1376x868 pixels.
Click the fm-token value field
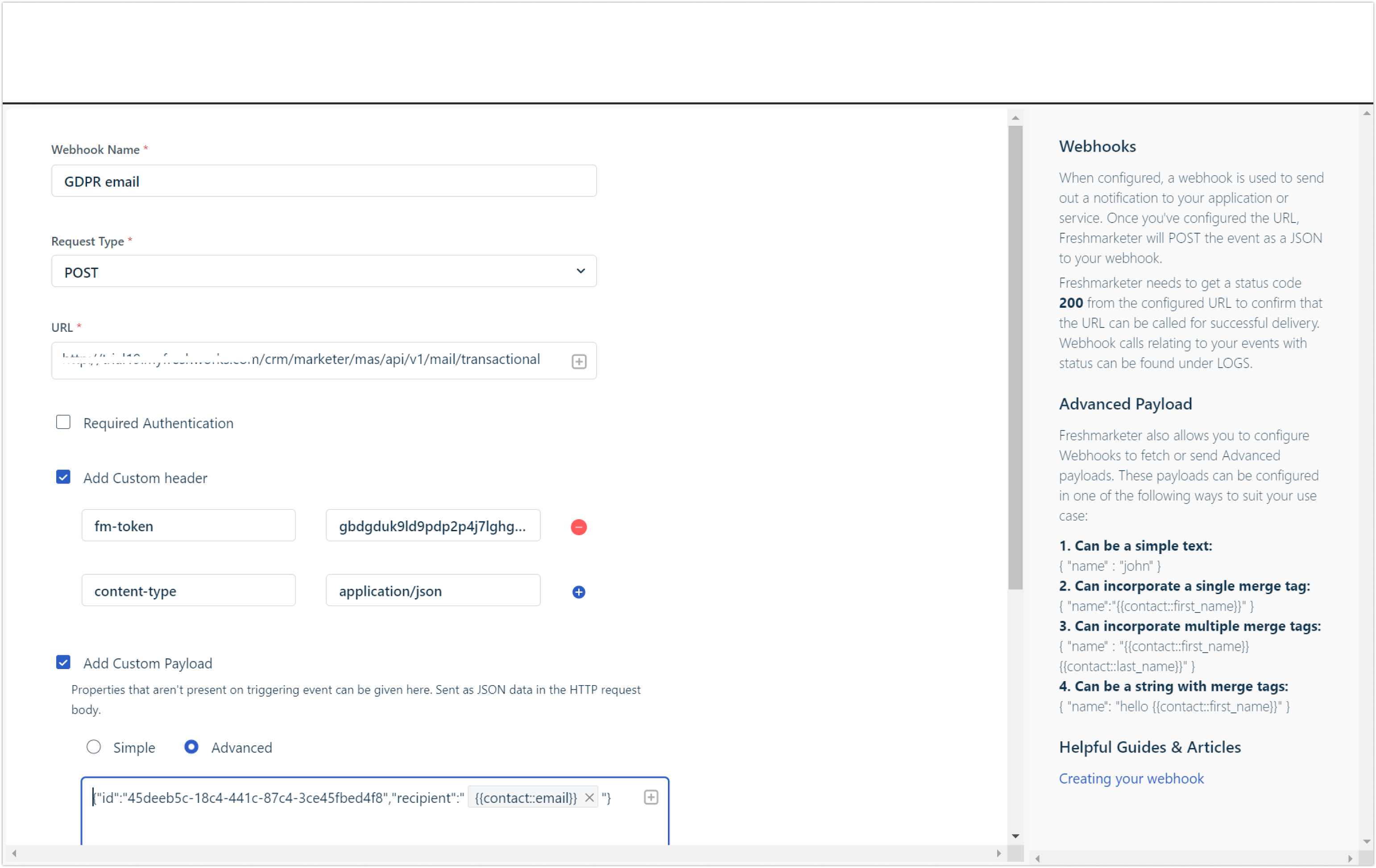(433, 526)
